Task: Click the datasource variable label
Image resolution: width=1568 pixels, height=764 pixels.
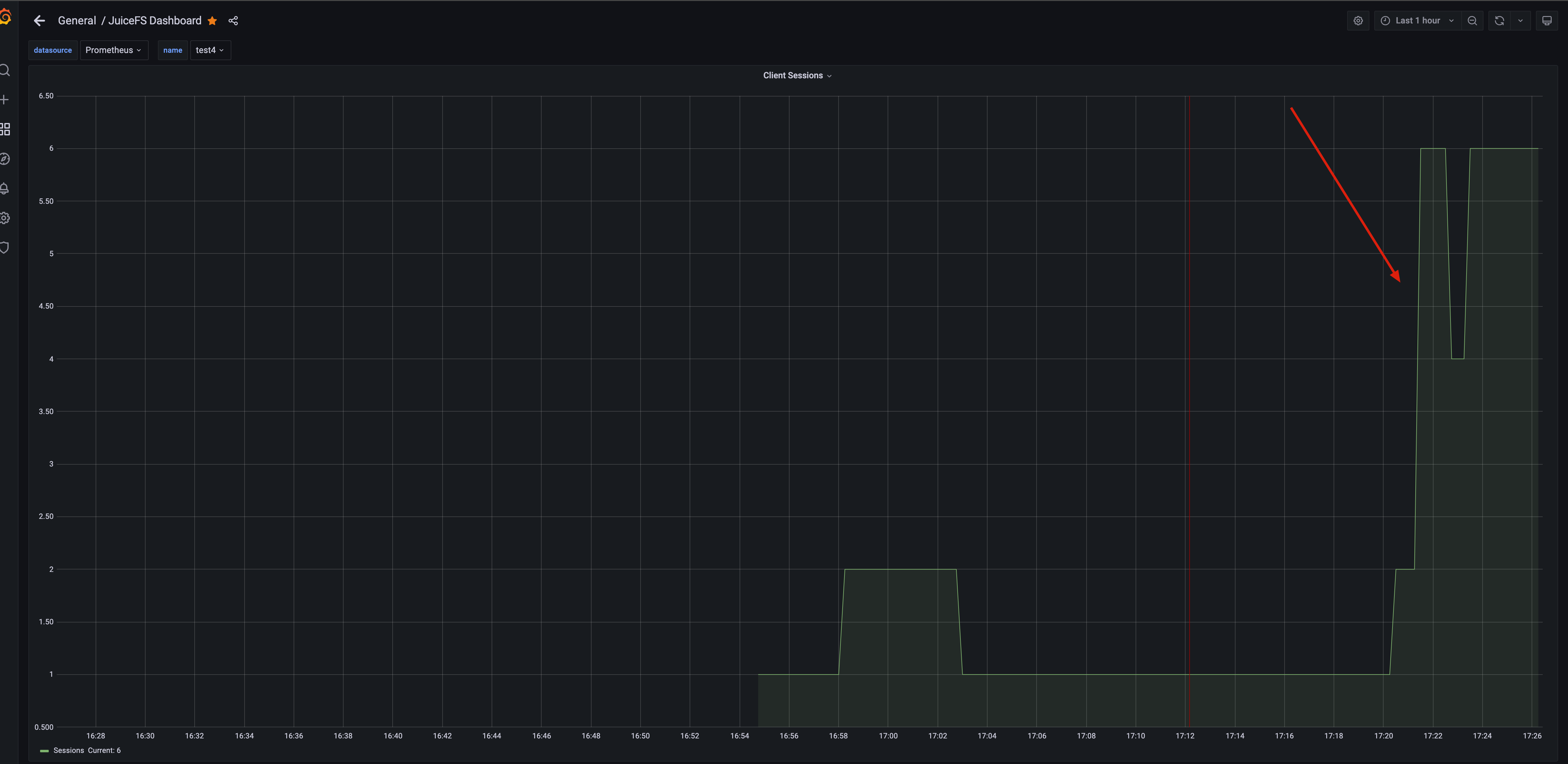Action: coord(53,50)
